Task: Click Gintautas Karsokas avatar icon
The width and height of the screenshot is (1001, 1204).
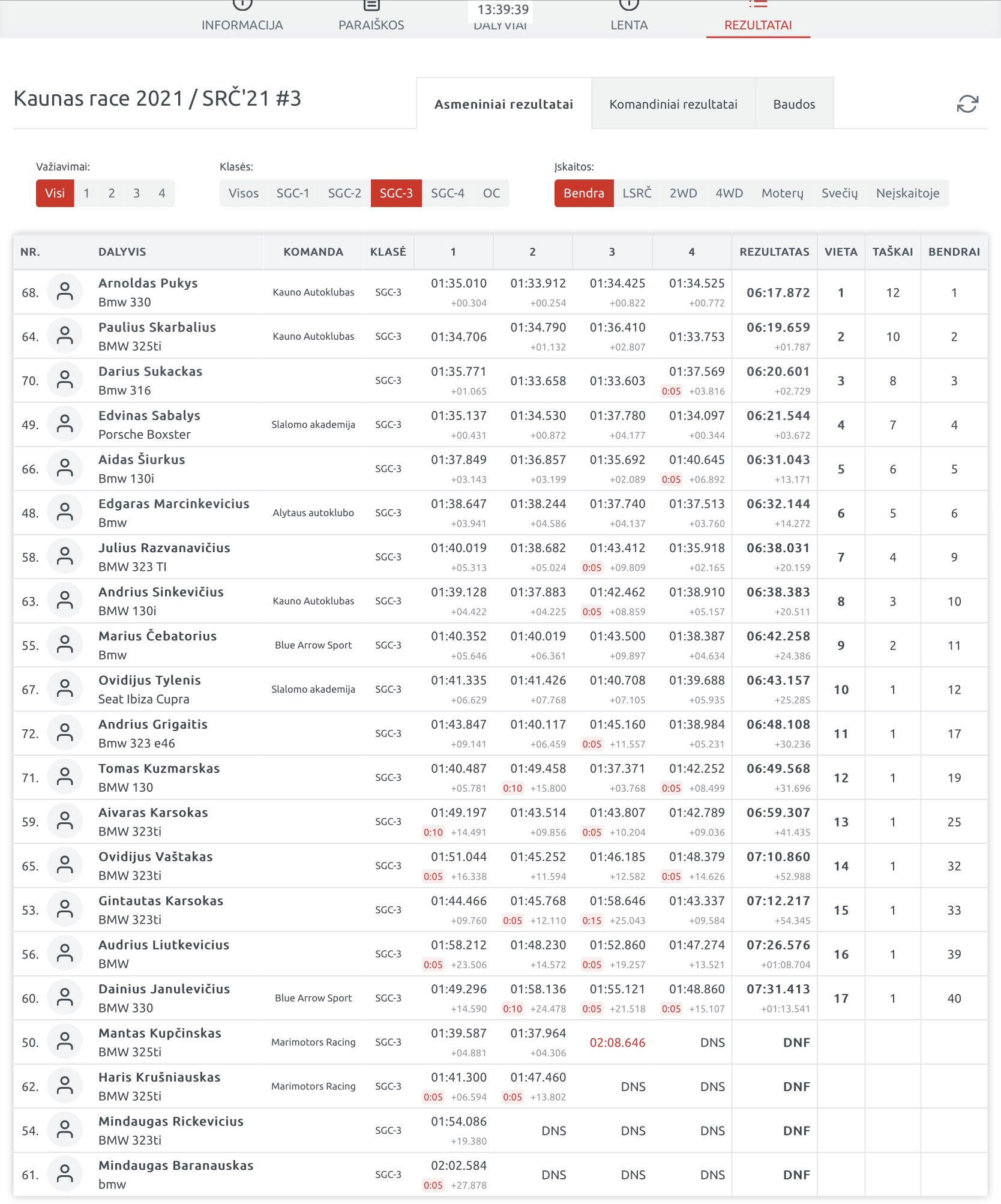Action: click(x=65, y=910)
